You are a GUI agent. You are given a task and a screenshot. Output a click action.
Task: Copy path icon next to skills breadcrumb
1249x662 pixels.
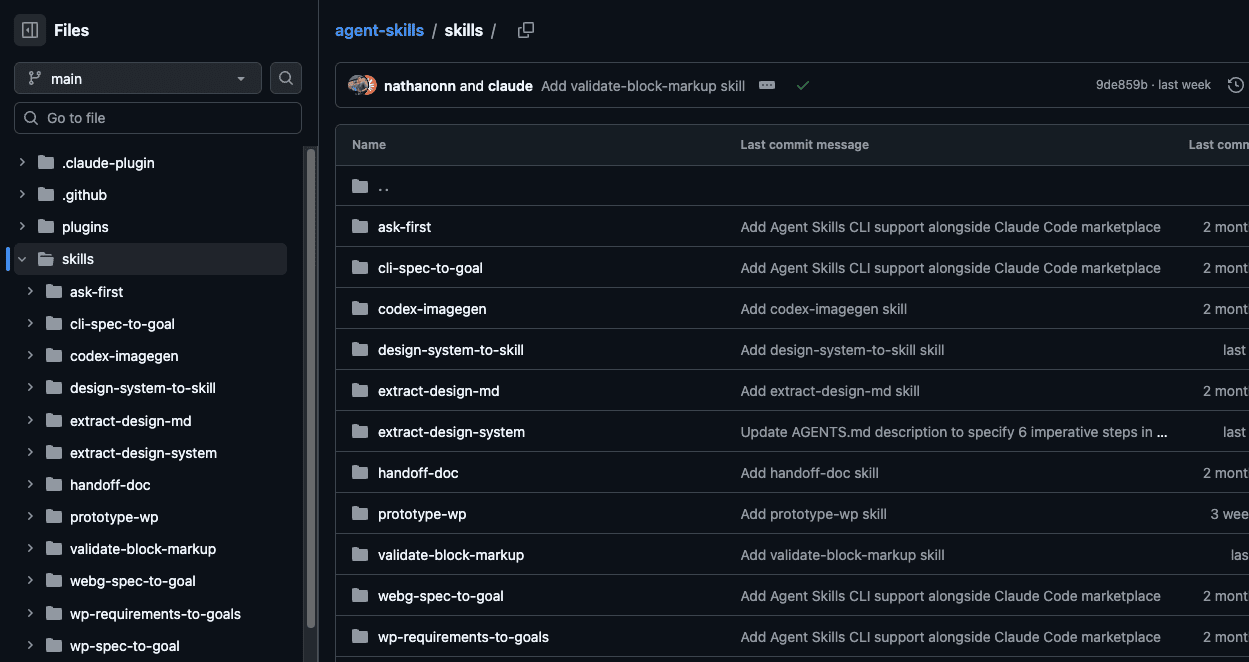point(526,30)
